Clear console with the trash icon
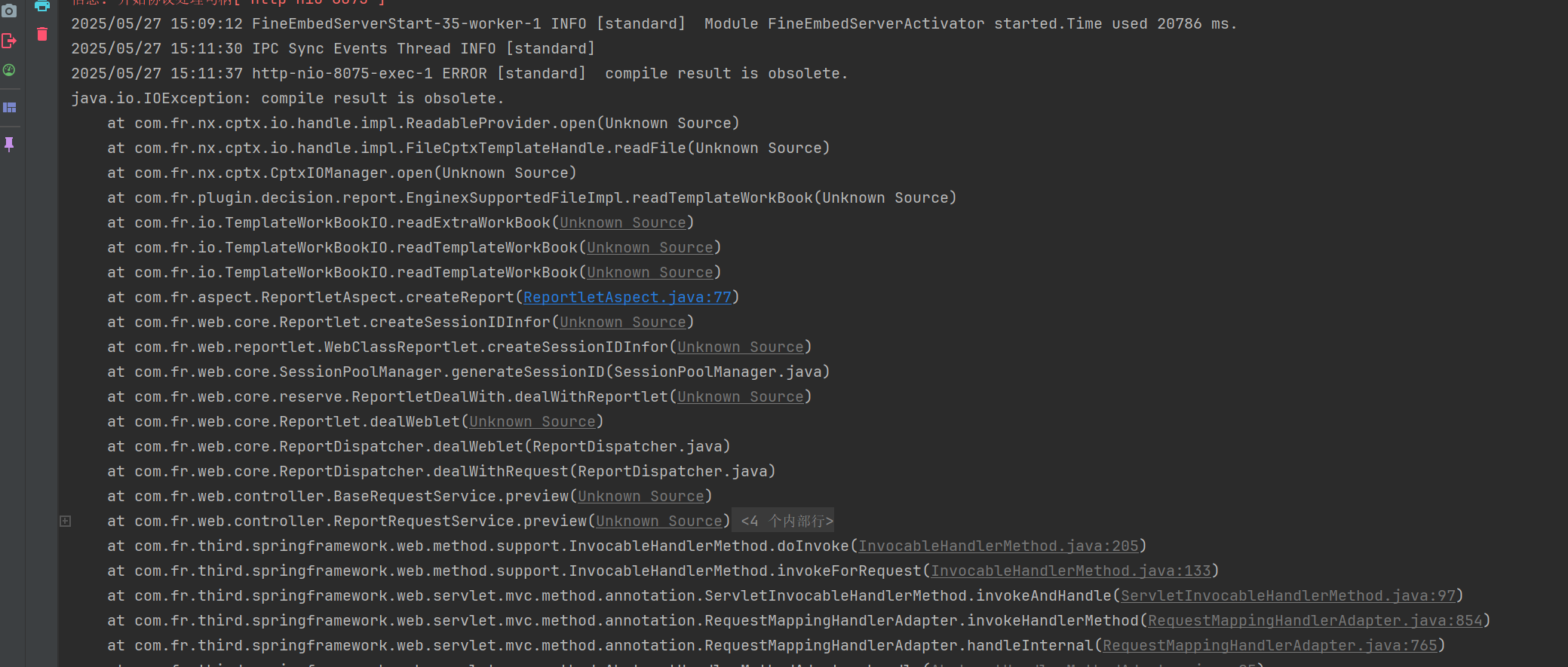 [42, 34]
